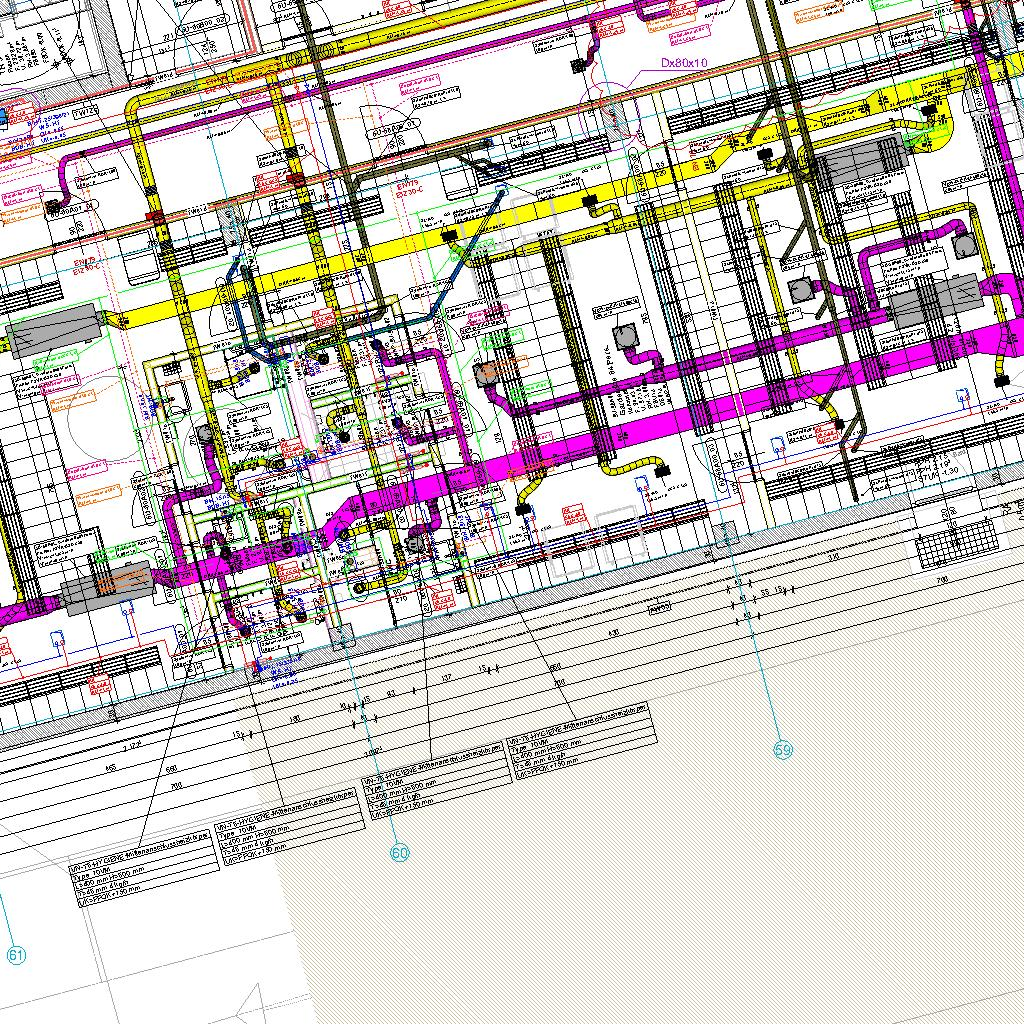Pick grid axis marker 61

[x=16, y=955]
